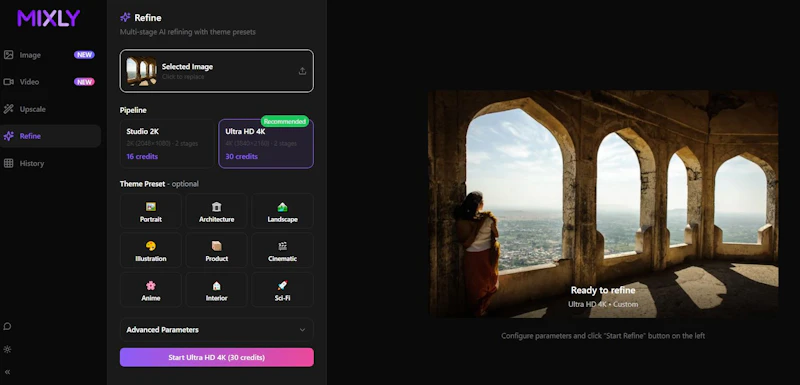Choose the Landscape theme preset
Screen dimensions: 800x385
coord(282,211)
